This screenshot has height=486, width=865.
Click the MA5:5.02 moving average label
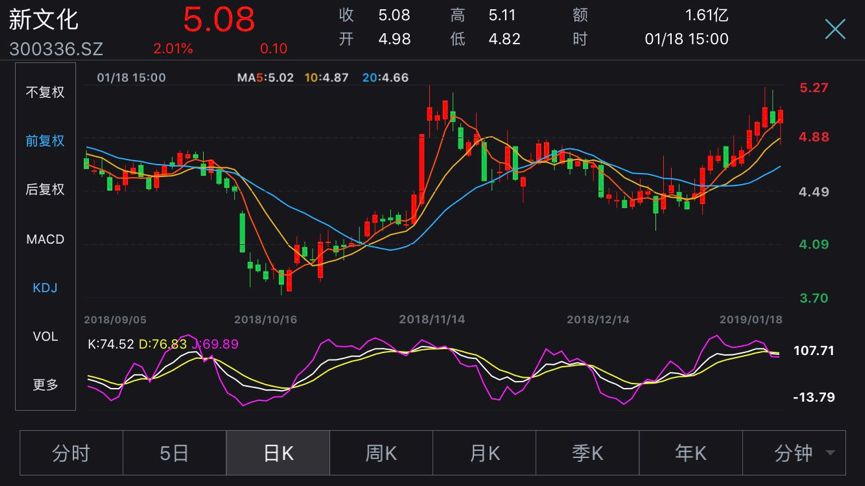pyautogui.click(x=265, y=77)
